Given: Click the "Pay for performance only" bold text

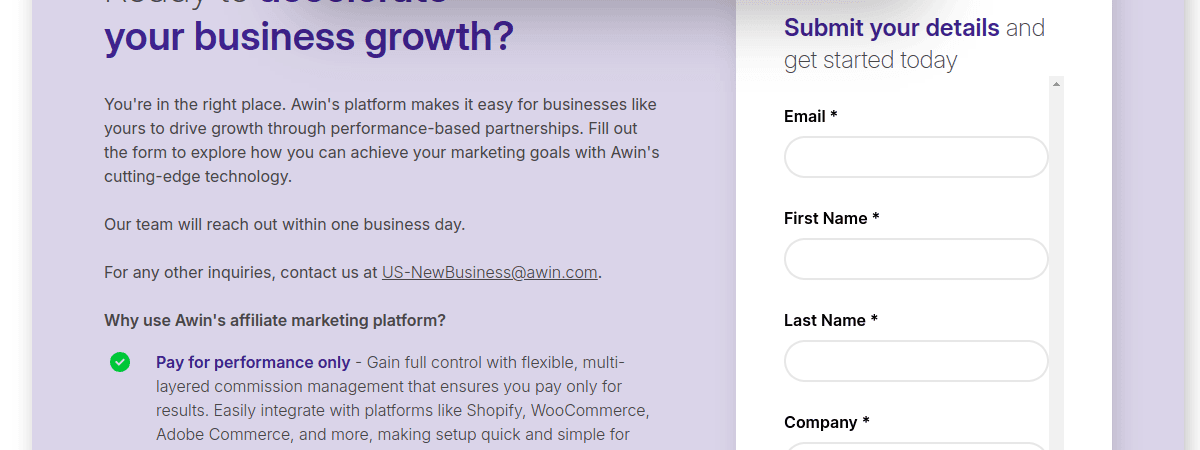Looking at the screenshot, I should [x=253, y=362].
